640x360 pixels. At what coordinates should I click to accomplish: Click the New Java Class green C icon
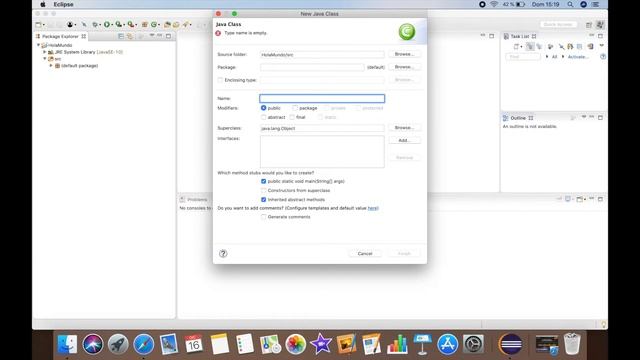pos(154,24)
